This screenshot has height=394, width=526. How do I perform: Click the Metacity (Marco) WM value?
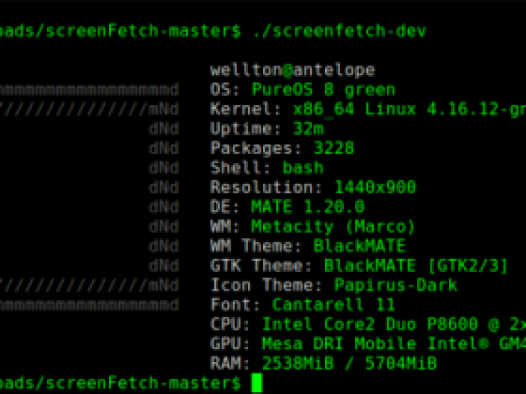click(333, 227)
